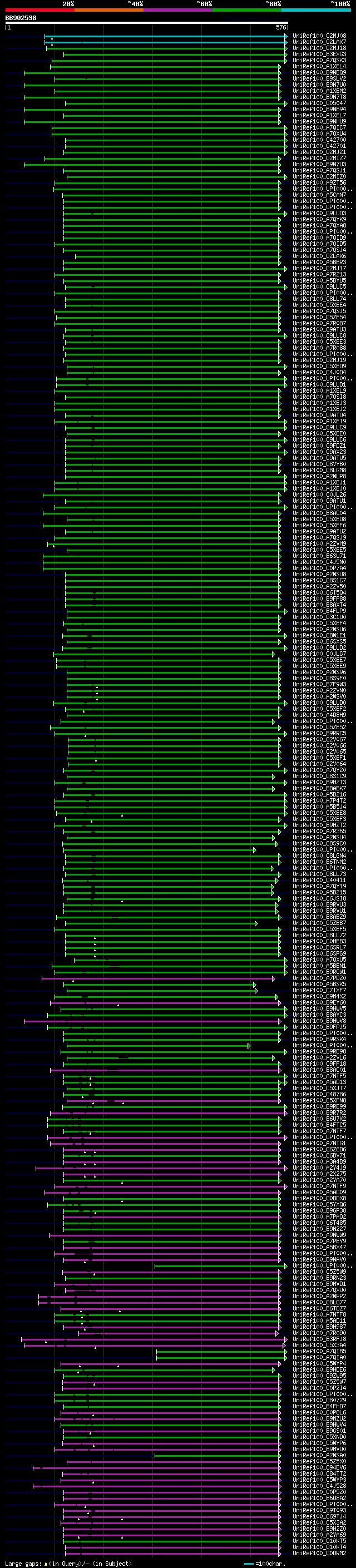Select the UniRef100_C5XND0 label
The image size is (356, 1568).
319,1437
